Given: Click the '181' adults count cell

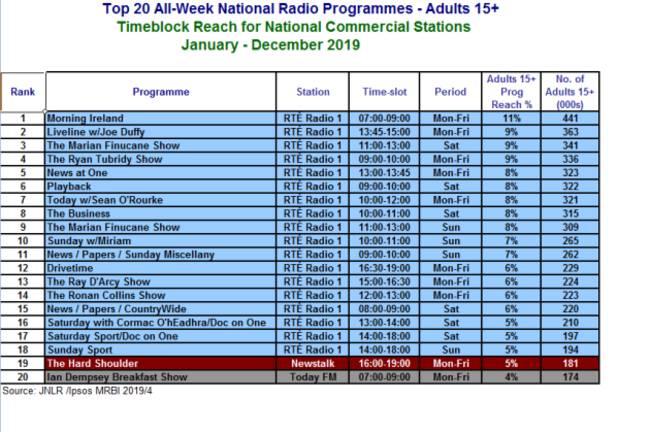Looking at the screenshot, I should point(570,364).
